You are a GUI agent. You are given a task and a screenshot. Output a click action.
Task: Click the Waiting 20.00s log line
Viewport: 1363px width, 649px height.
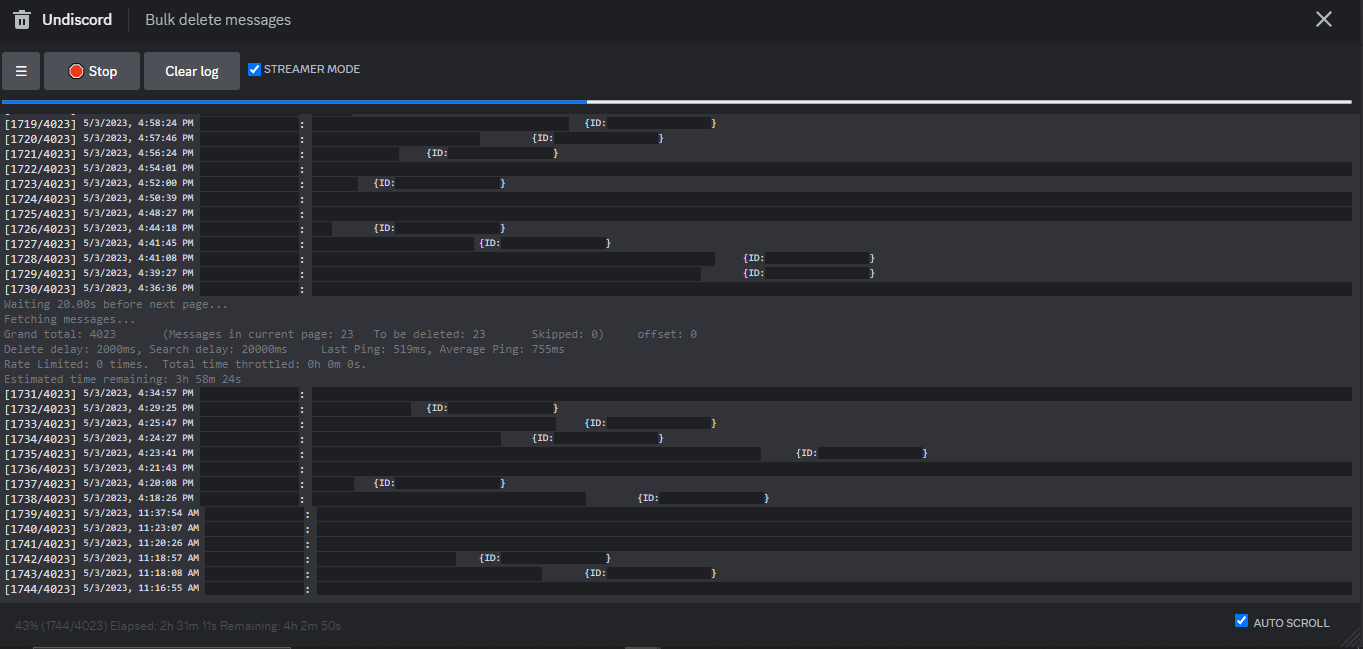pyautogui.click(x=116, y=304)
